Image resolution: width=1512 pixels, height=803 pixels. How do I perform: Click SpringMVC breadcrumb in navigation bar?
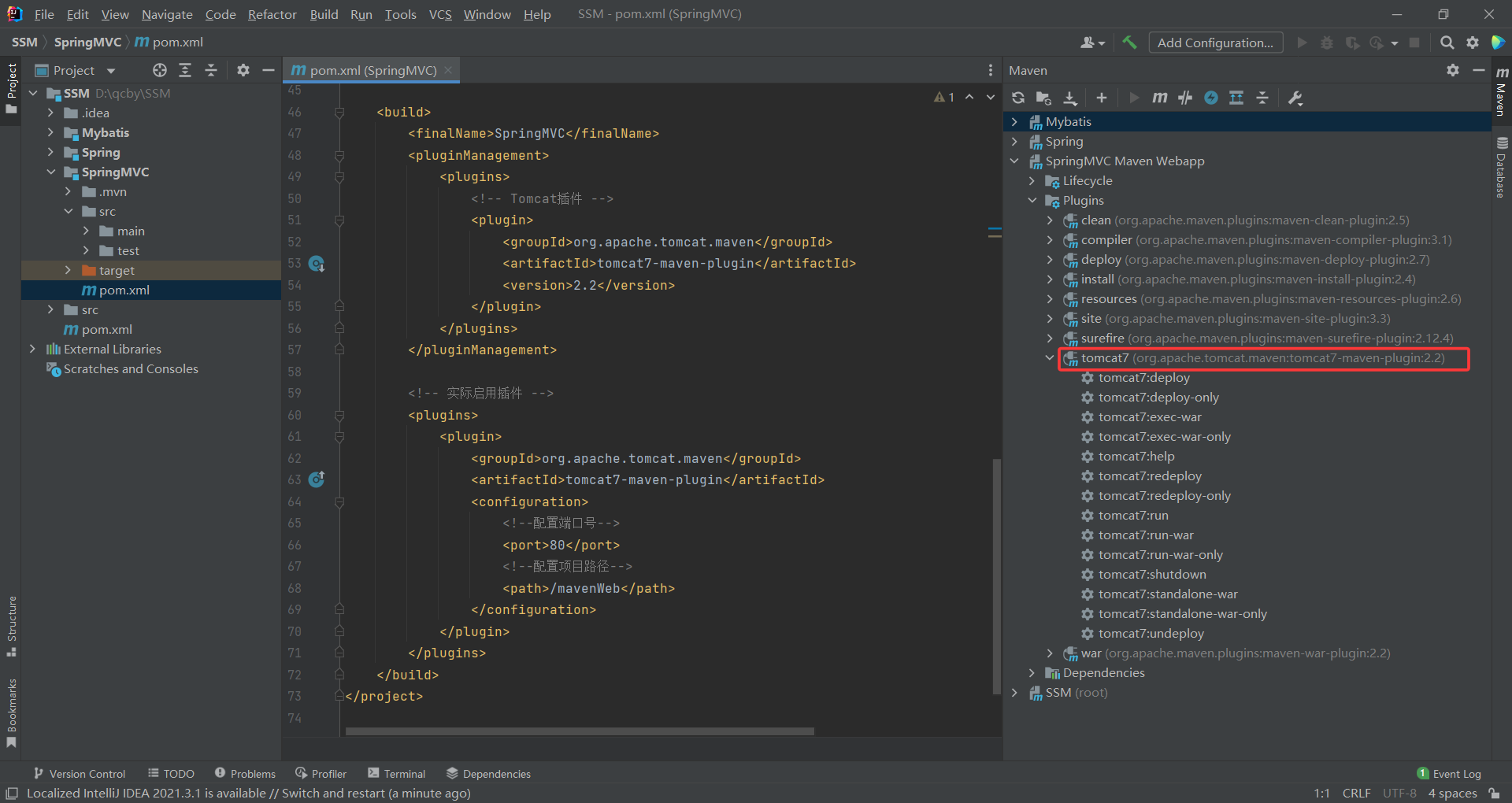87,43
